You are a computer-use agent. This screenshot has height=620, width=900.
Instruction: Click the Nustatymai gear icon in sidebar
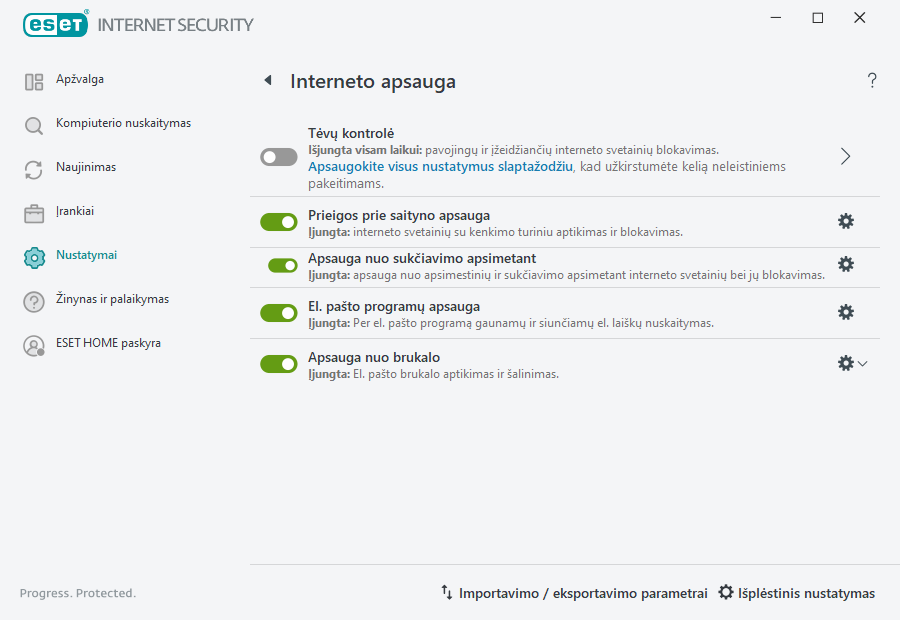[33, 255]
